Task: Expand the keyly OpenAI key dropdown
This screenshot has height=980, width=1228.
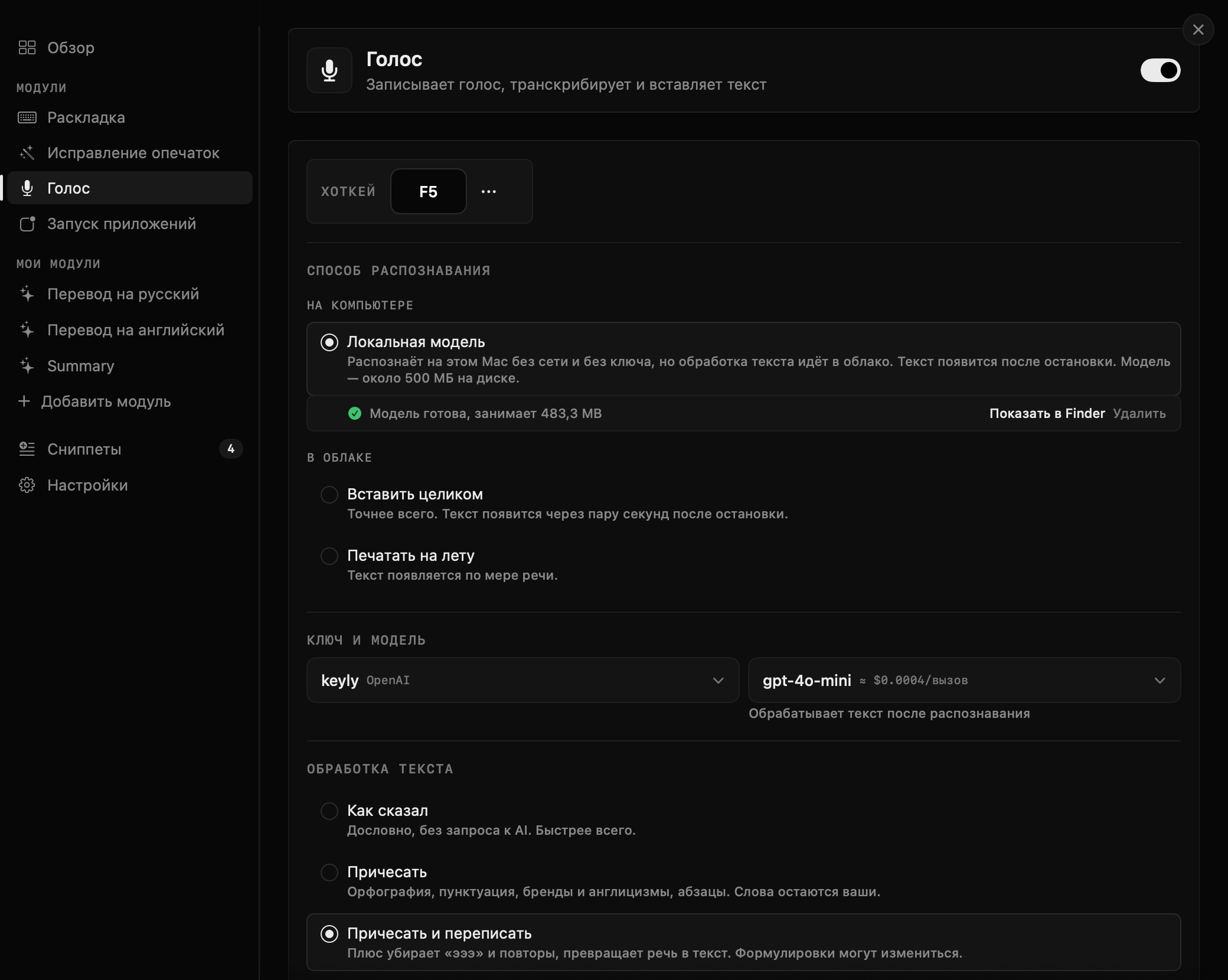Action: click(523, 680)
